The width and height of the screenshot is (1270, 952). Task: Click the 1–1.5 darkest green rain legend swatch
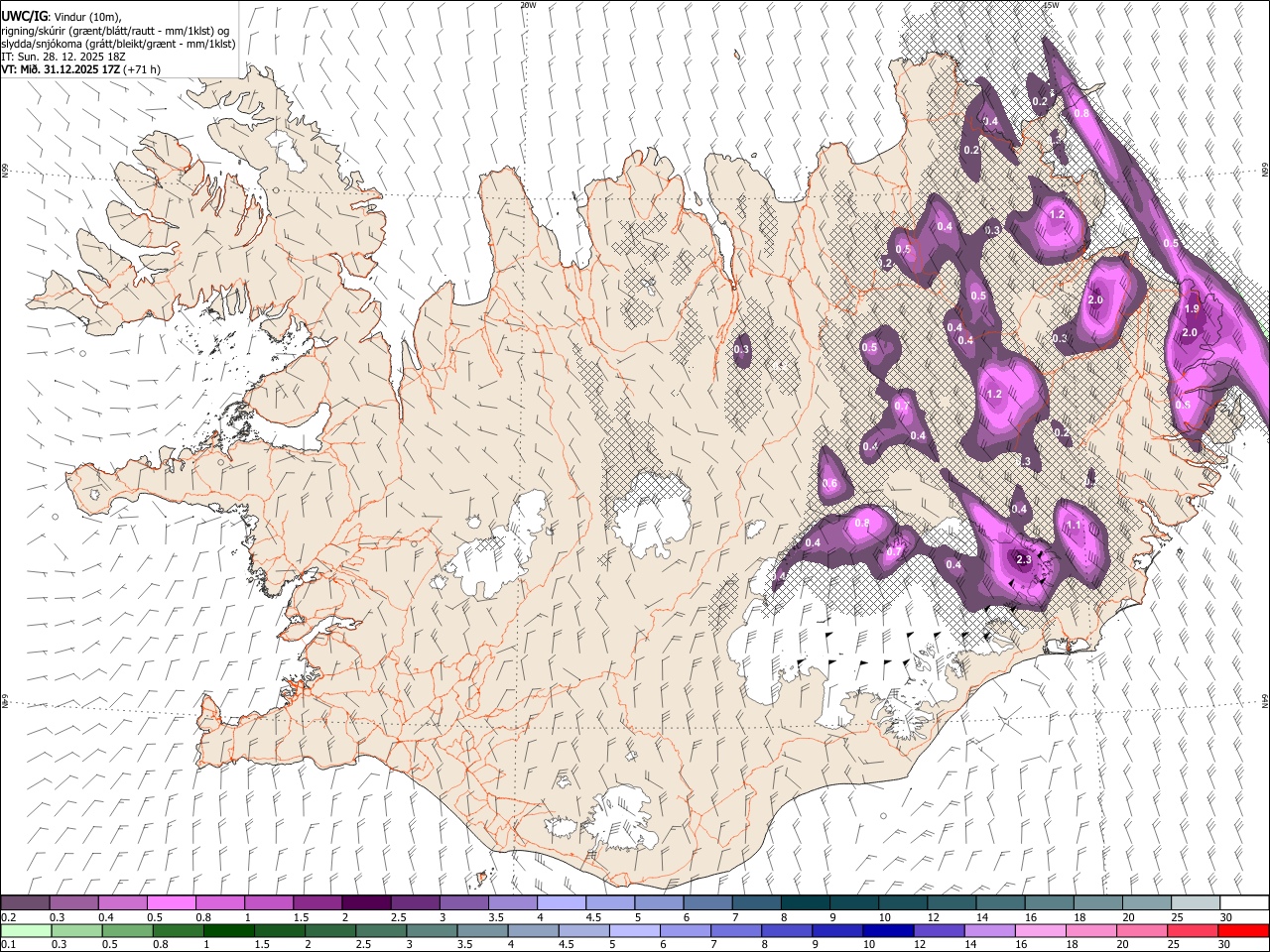229,930
